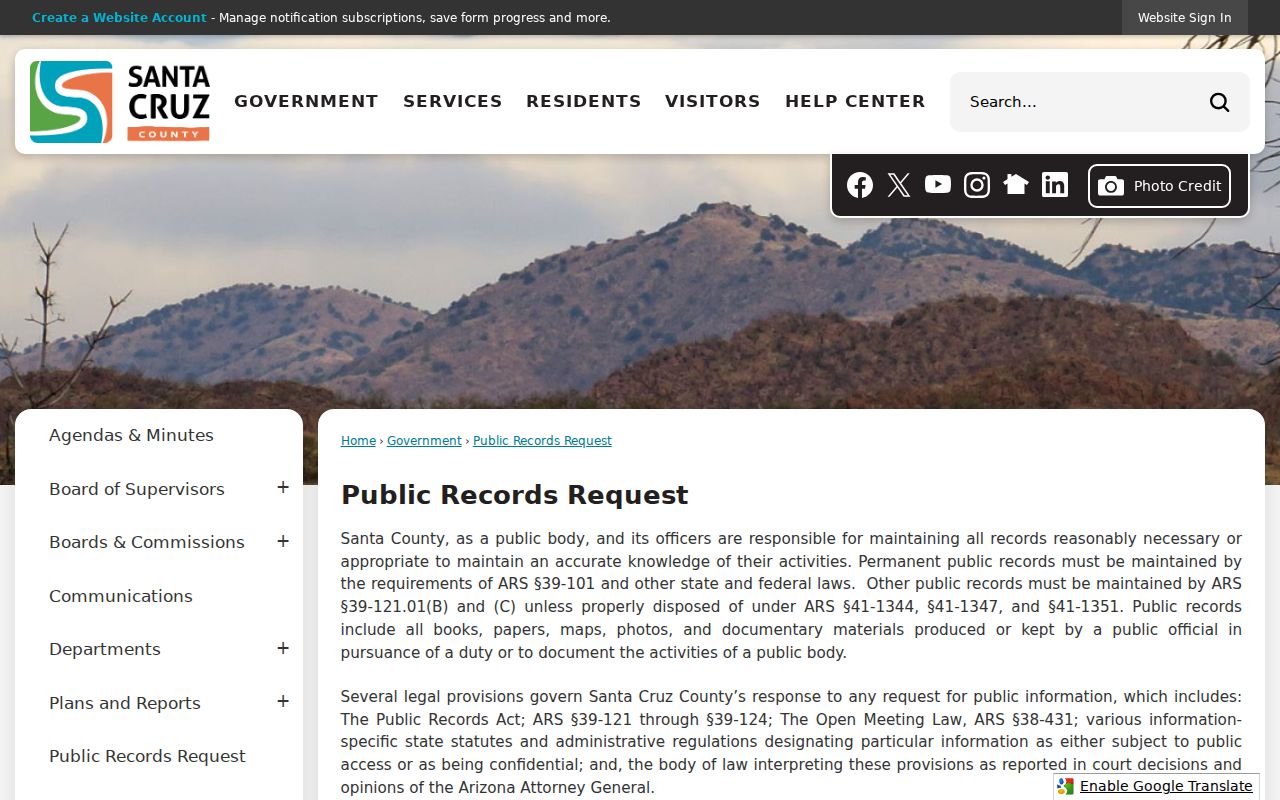Open the Facebook social icon
This screenshot has width=1280, height=800.
[860, 185]
